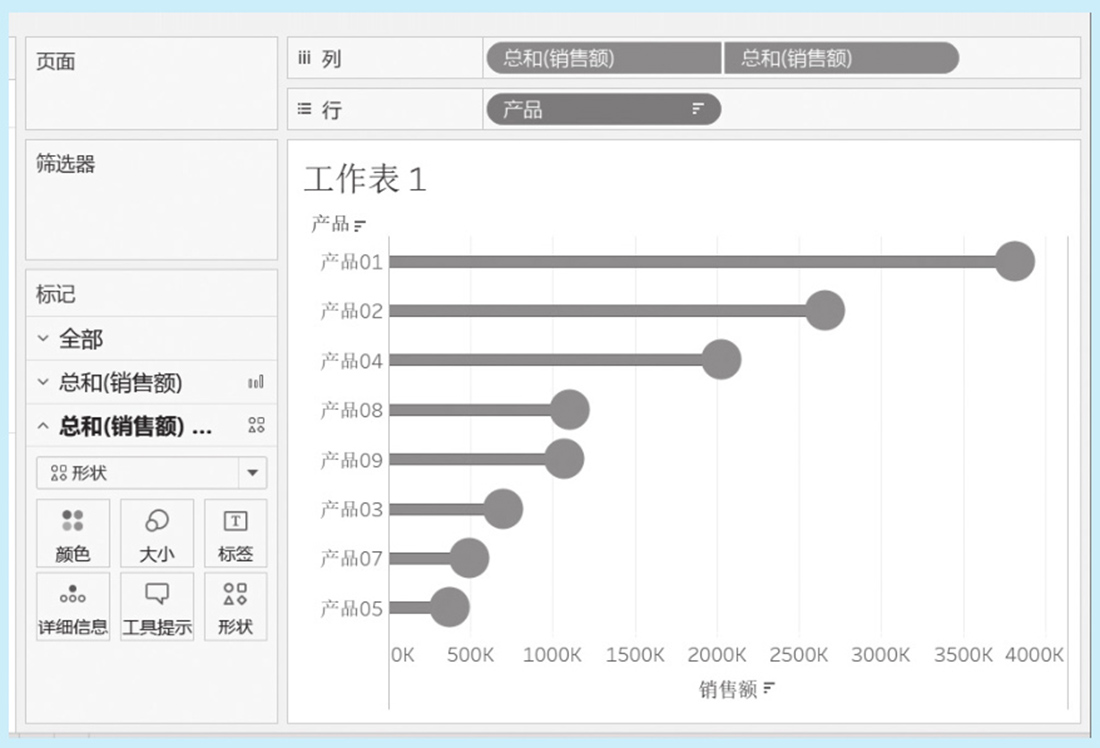Click the bar for 产品02

(x=600, y=311)
